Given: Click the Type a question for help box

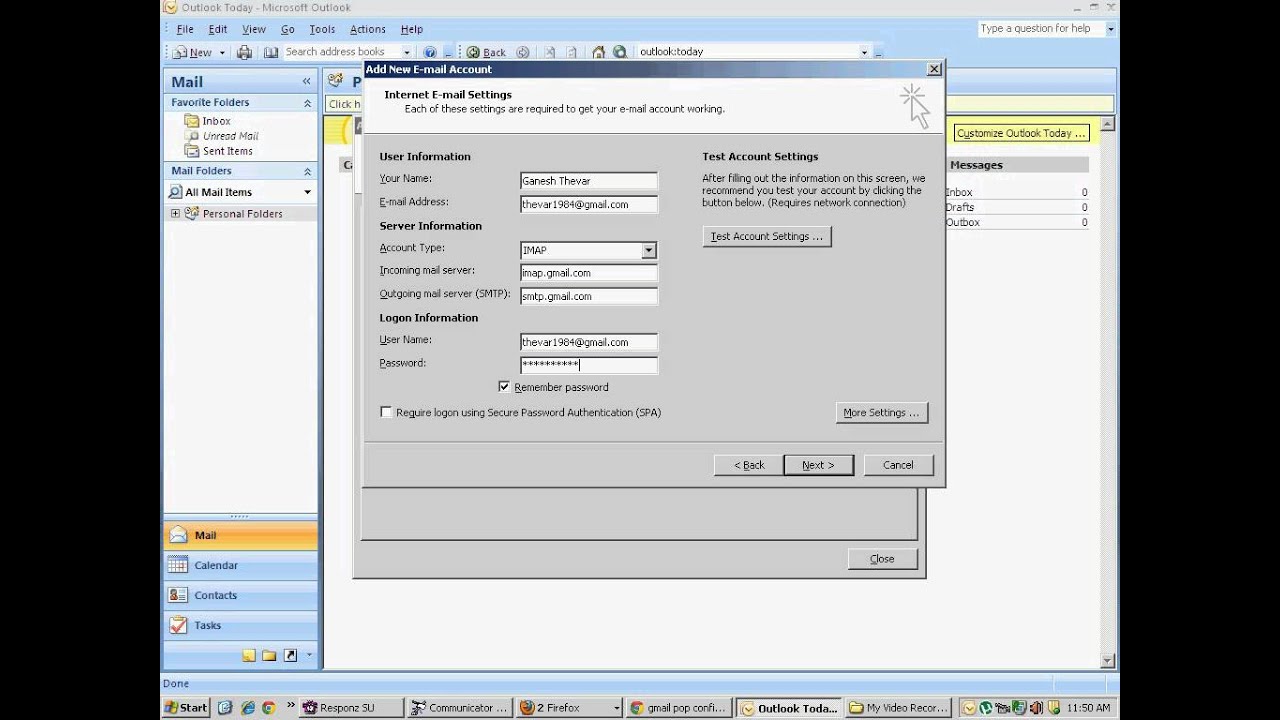Looking at the screenshot, I should point(1041,29).
